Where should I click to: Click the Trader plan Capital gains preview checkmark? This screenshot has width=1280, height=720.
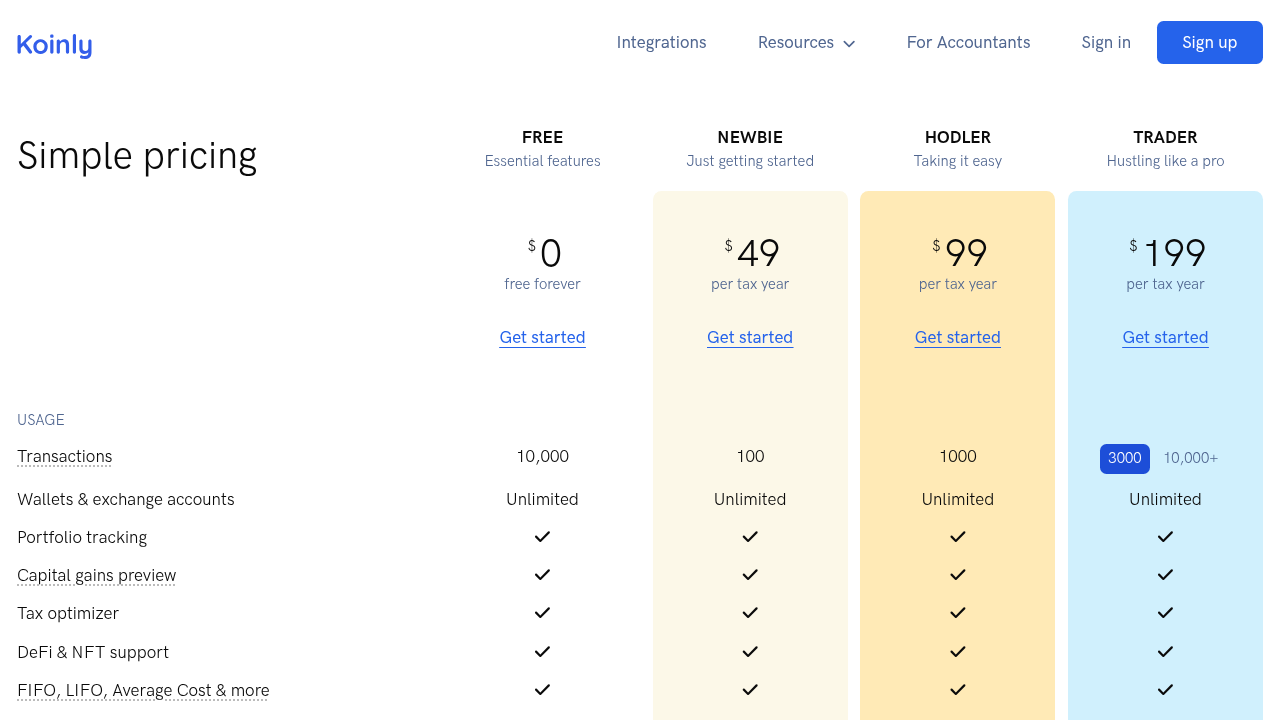[1165, 575]
